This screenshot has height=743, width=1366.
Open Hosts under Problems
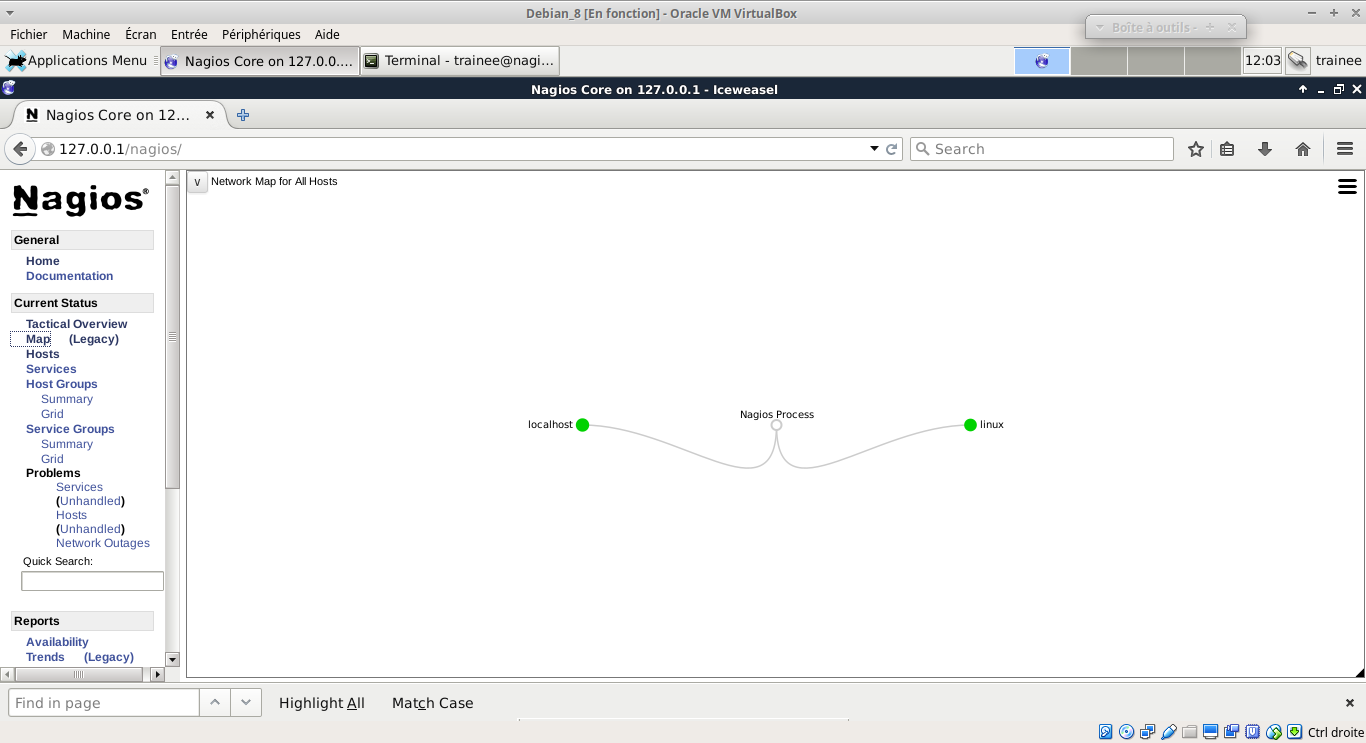pos(71,515)
